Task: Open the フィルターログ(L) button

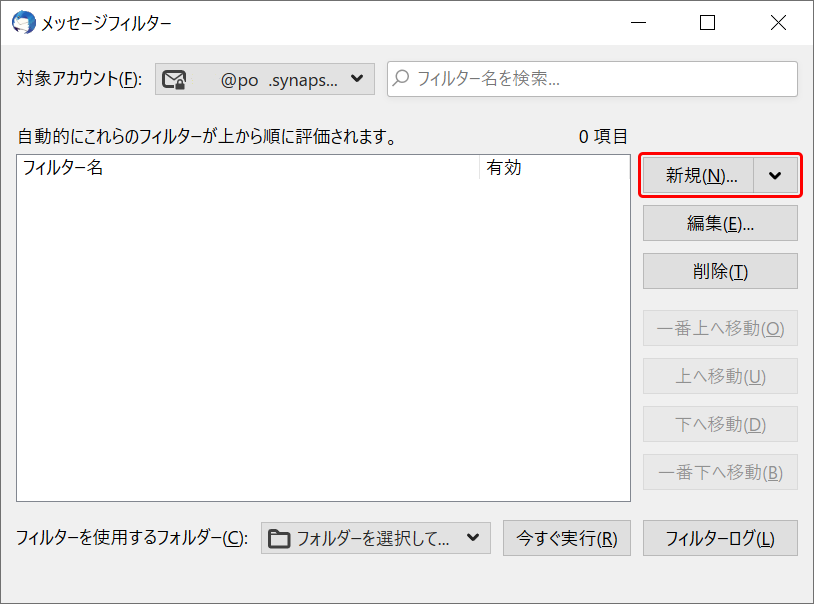Action: [x=721, y=538]
